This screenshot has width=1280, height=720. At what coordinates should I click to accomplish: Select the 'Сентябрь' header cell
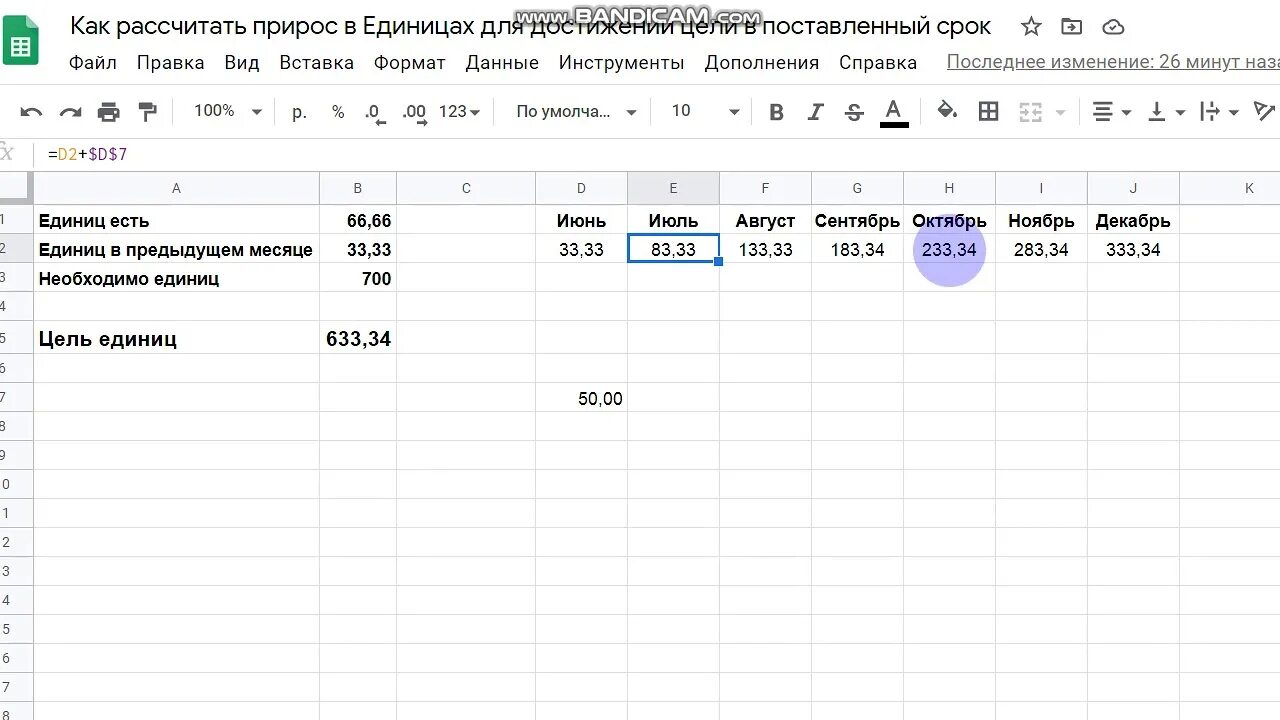pos(857,221)
